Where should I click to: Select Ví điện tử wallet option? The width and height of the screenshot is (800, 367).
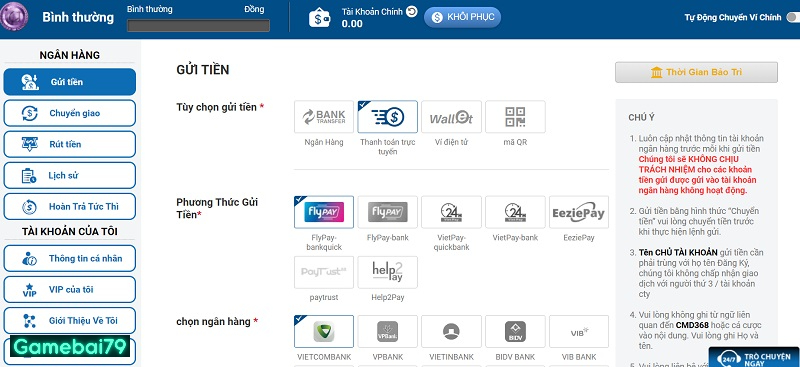click(451, 117)
